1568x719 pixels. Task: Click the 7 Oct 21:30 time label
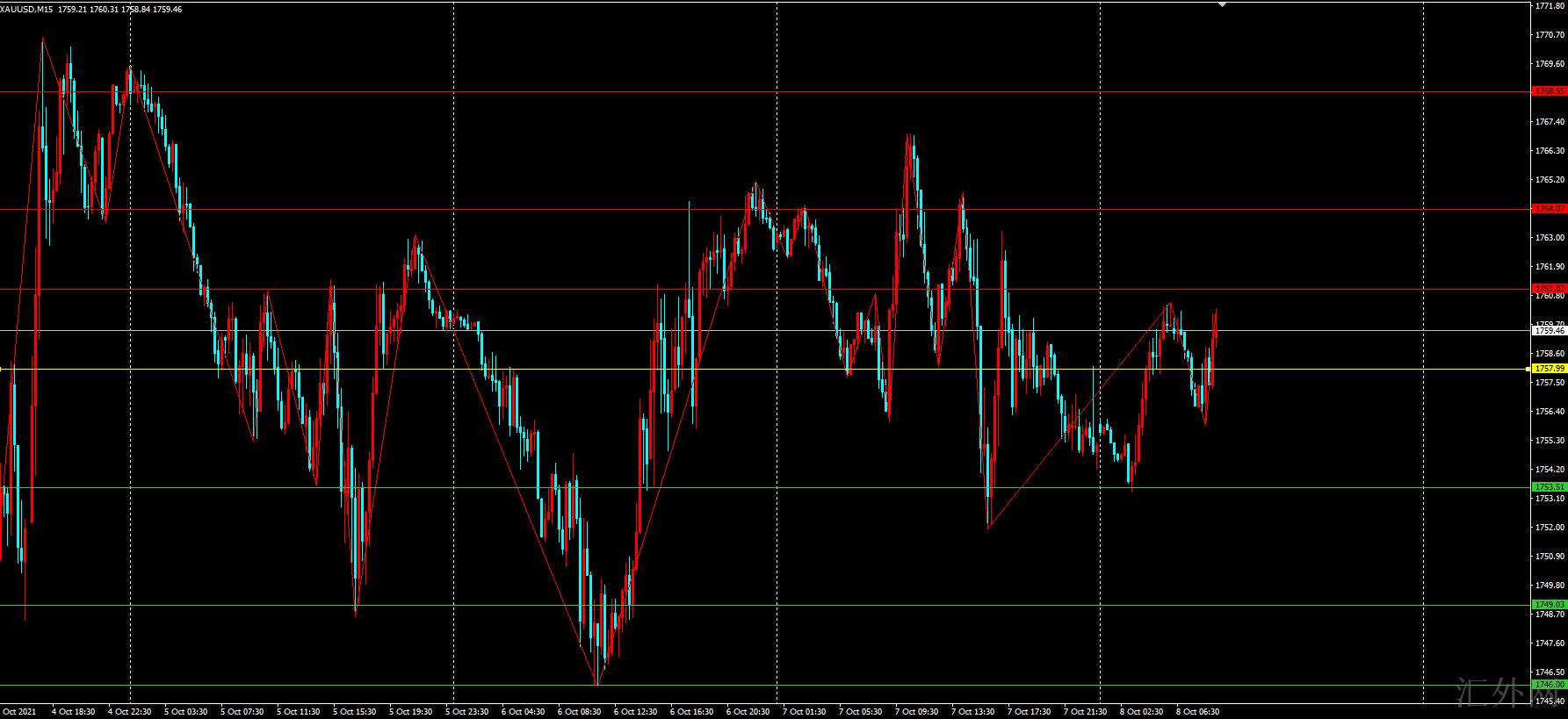(1086, 712)
